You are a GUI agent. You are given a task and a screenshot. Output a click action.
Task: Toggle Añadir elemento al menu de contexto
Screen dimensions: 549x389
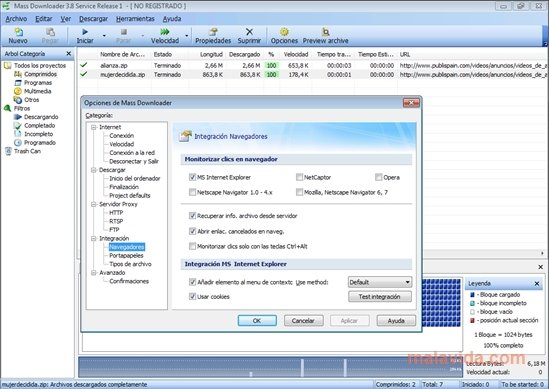pyautogui.click(x=192, y=282)
